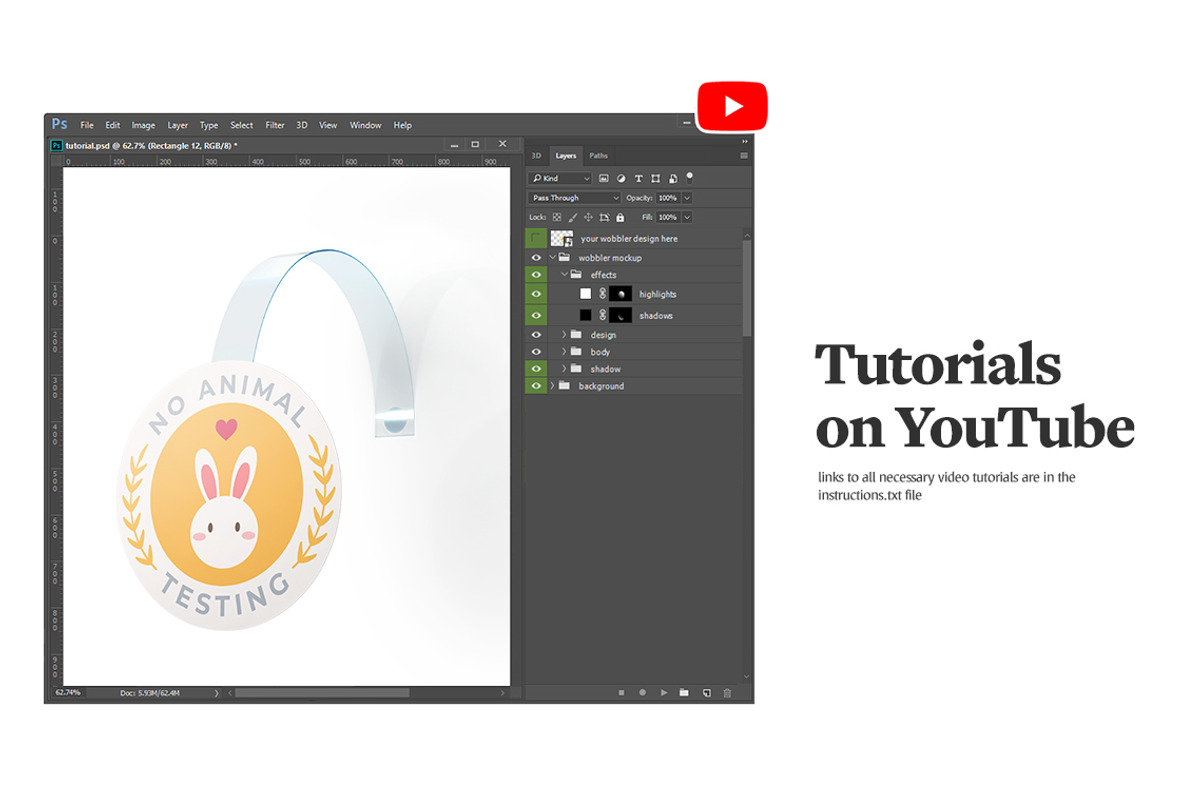Switch to the 3D panel tab
Viewport: 1200px width, 800px height.
[x=536, y=156]
